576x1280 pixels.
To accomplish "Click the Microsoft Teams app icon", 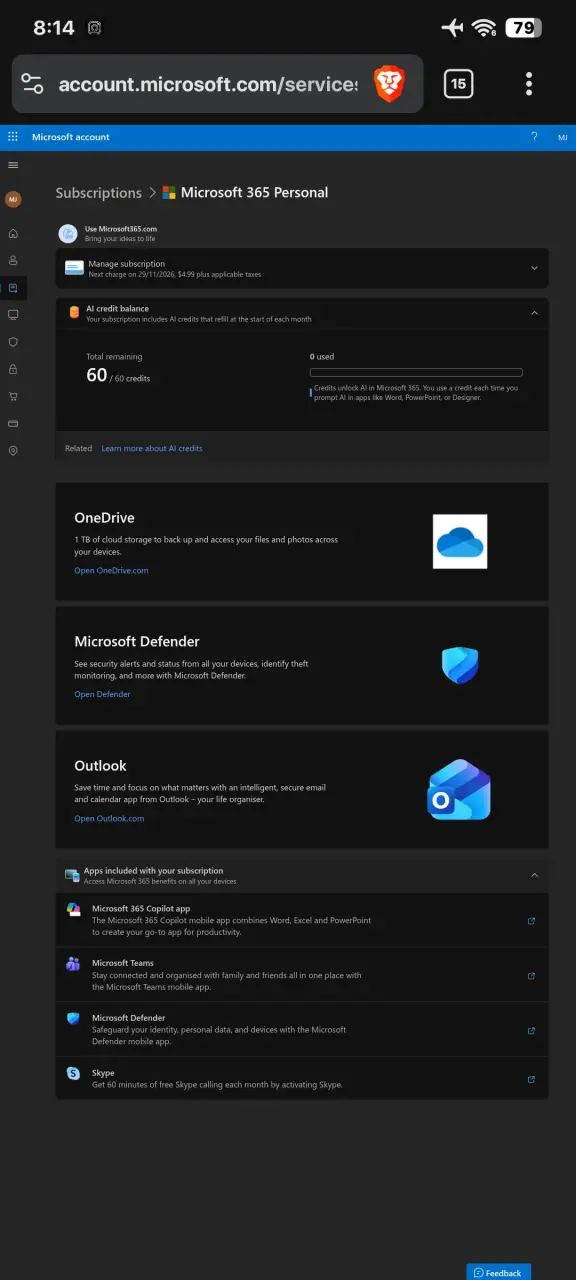I will 73,964.
